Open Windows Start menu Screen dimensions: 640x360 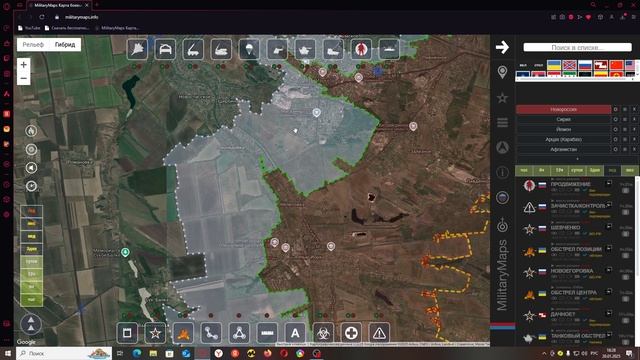8,353
